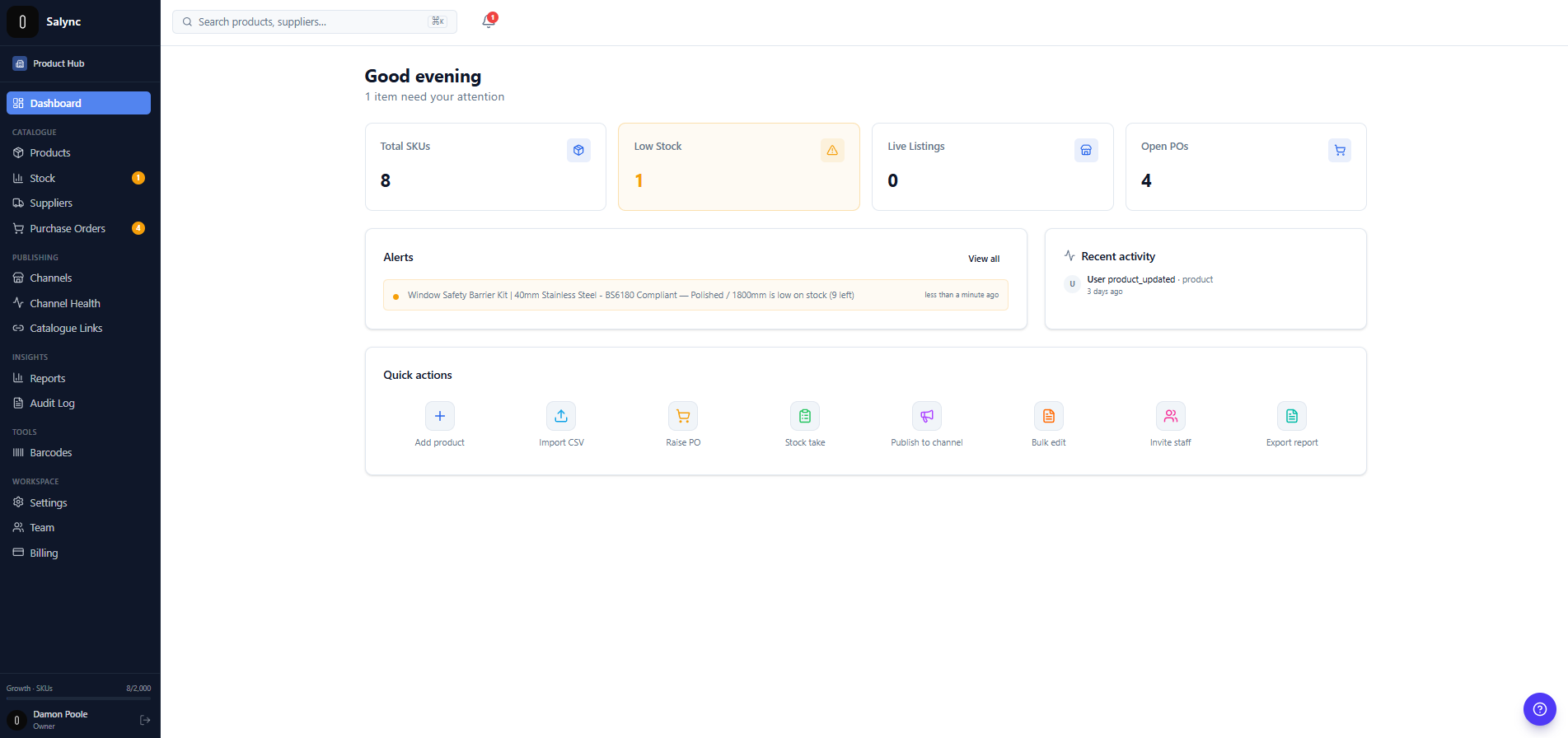Click the Stock take clipboard icon

click(805, 416)
